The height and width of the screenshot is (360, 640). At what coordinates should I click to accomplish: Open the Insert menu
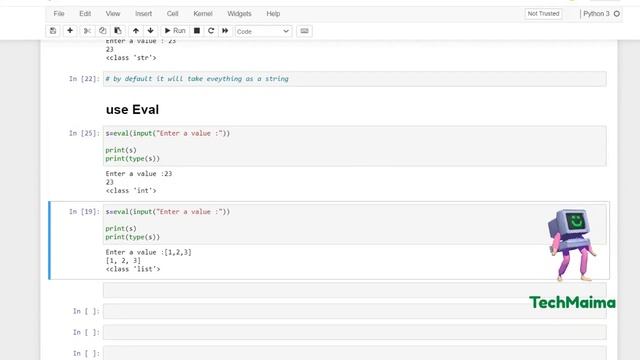tap(143, 13)
